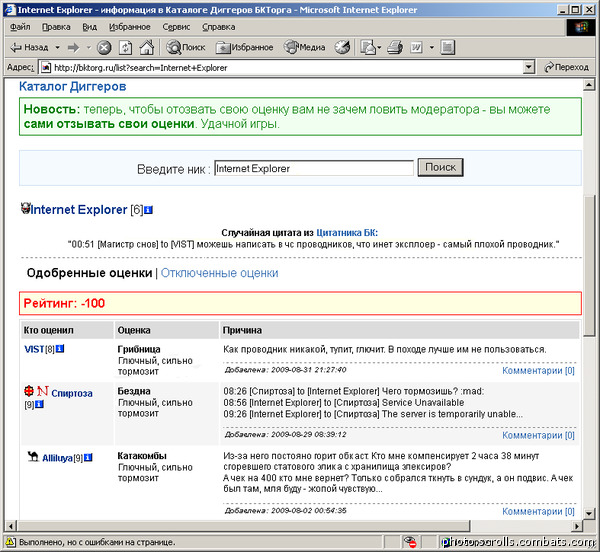600x552 pixels.
Task: Open Комментарии [0] for Alliluya's rating
Action: click(x=538, y=511)
